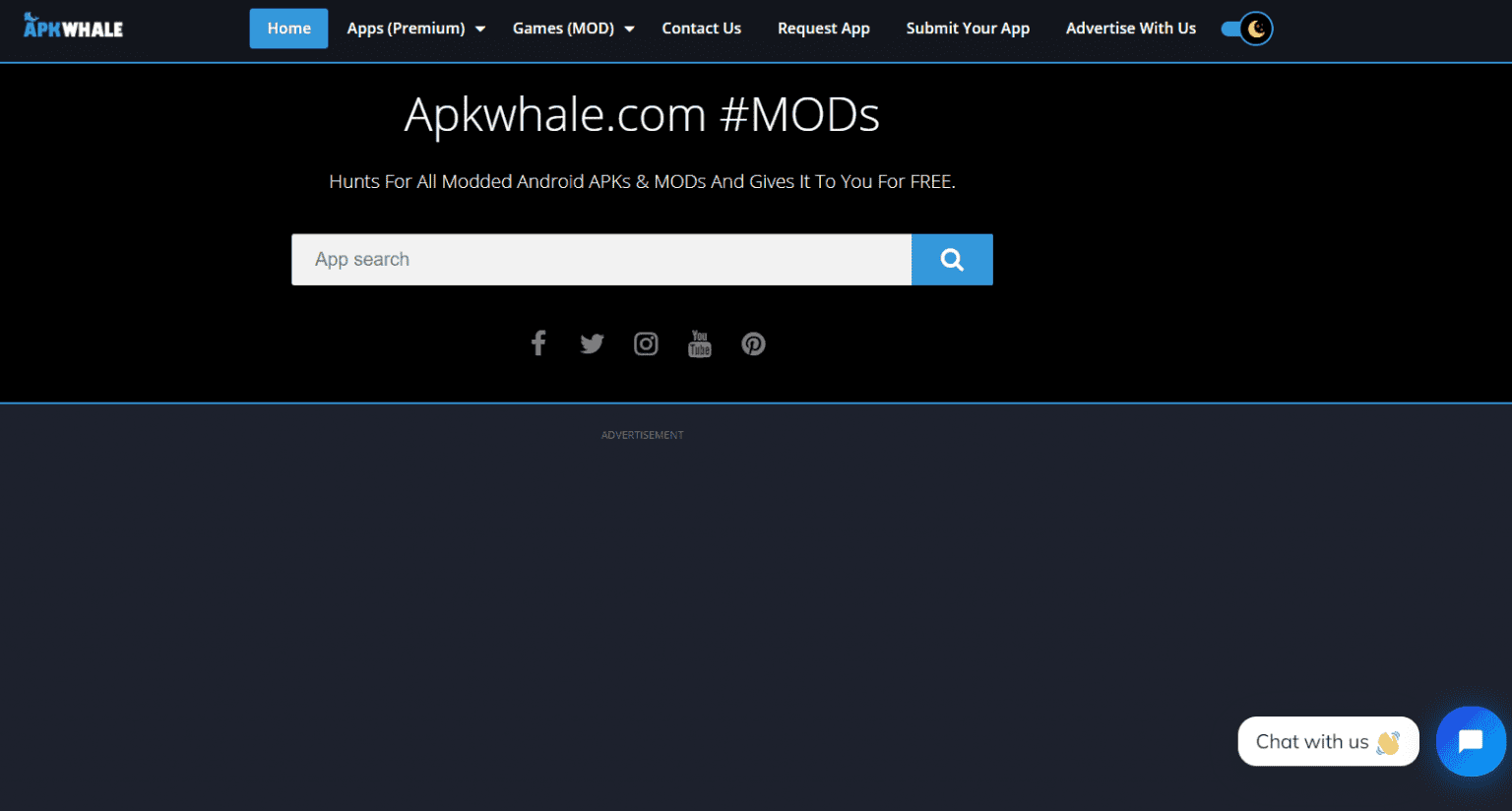
Task: Open the blue chat bubble widget
Action: [x=1471, y=741]
